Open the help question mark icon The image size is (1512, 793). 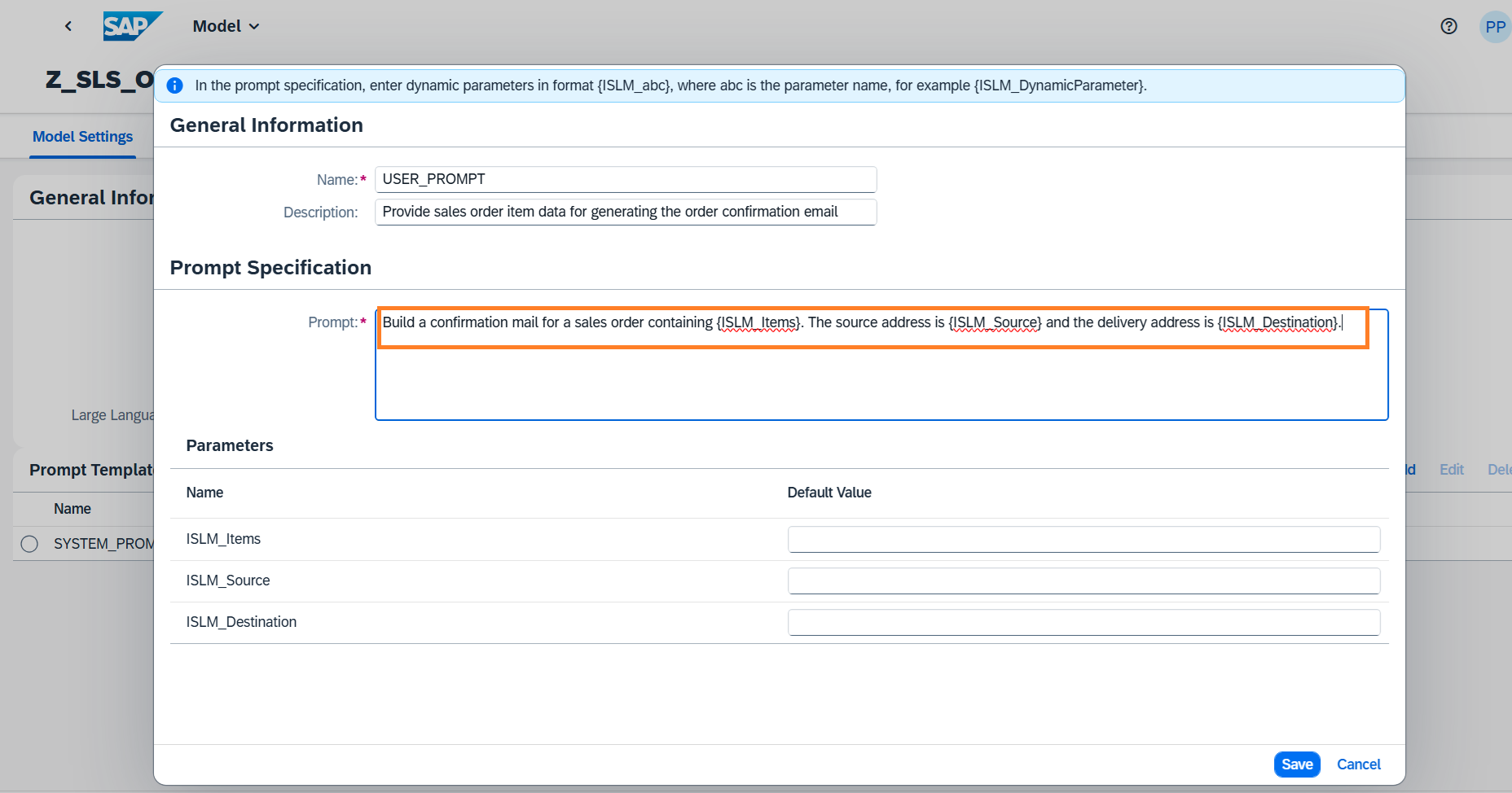point(1448,26)
